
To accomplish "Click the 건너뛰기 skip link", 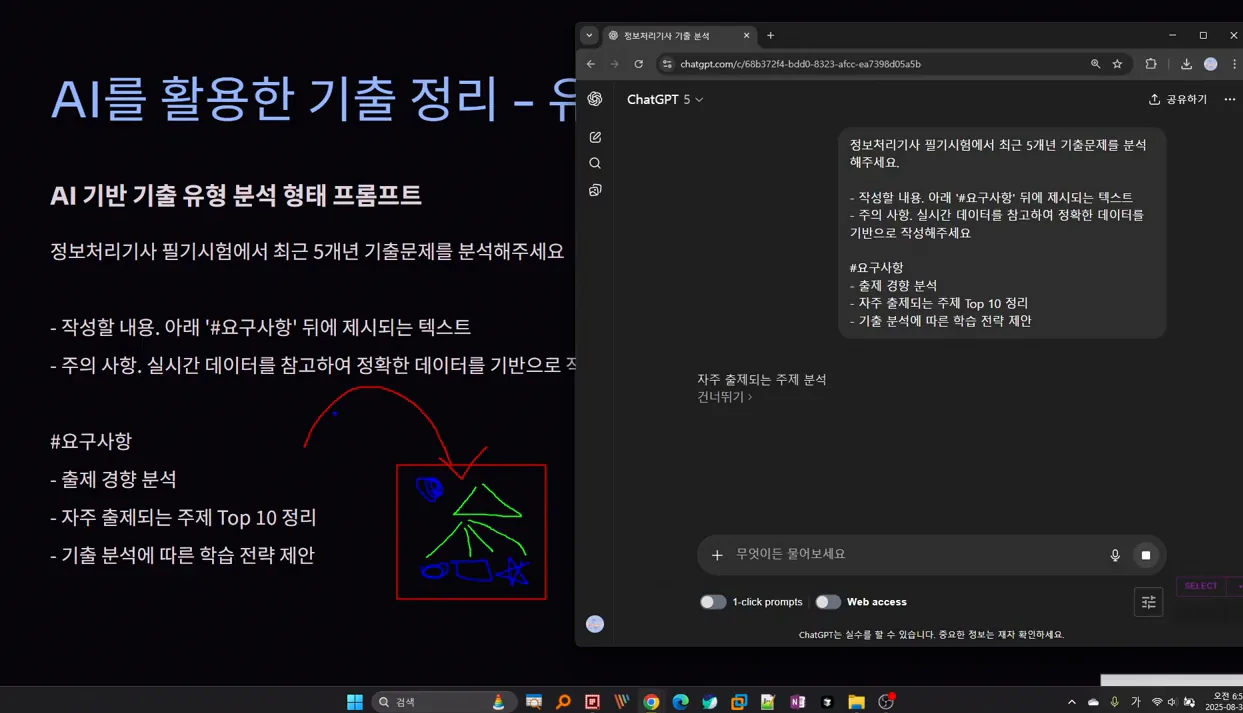I will tap(724, 397).
